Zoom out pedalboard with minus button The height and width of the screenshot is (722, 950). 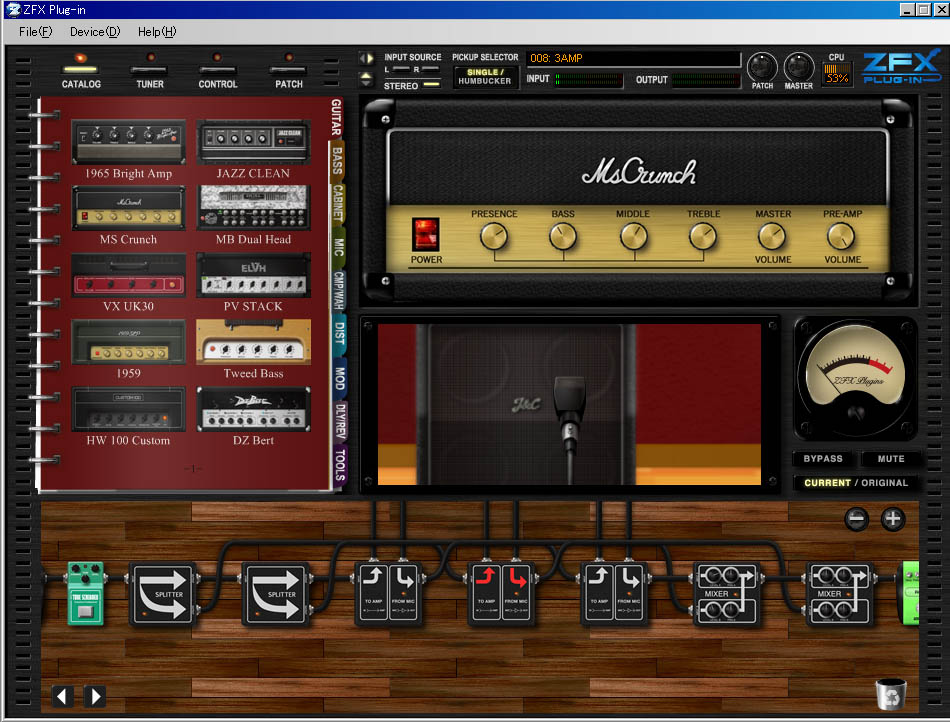856,519
